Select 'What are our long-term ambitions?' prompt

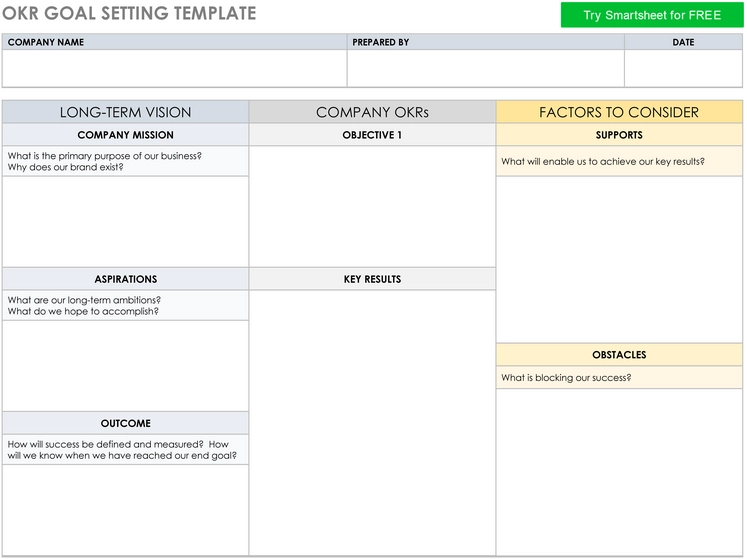84,300
